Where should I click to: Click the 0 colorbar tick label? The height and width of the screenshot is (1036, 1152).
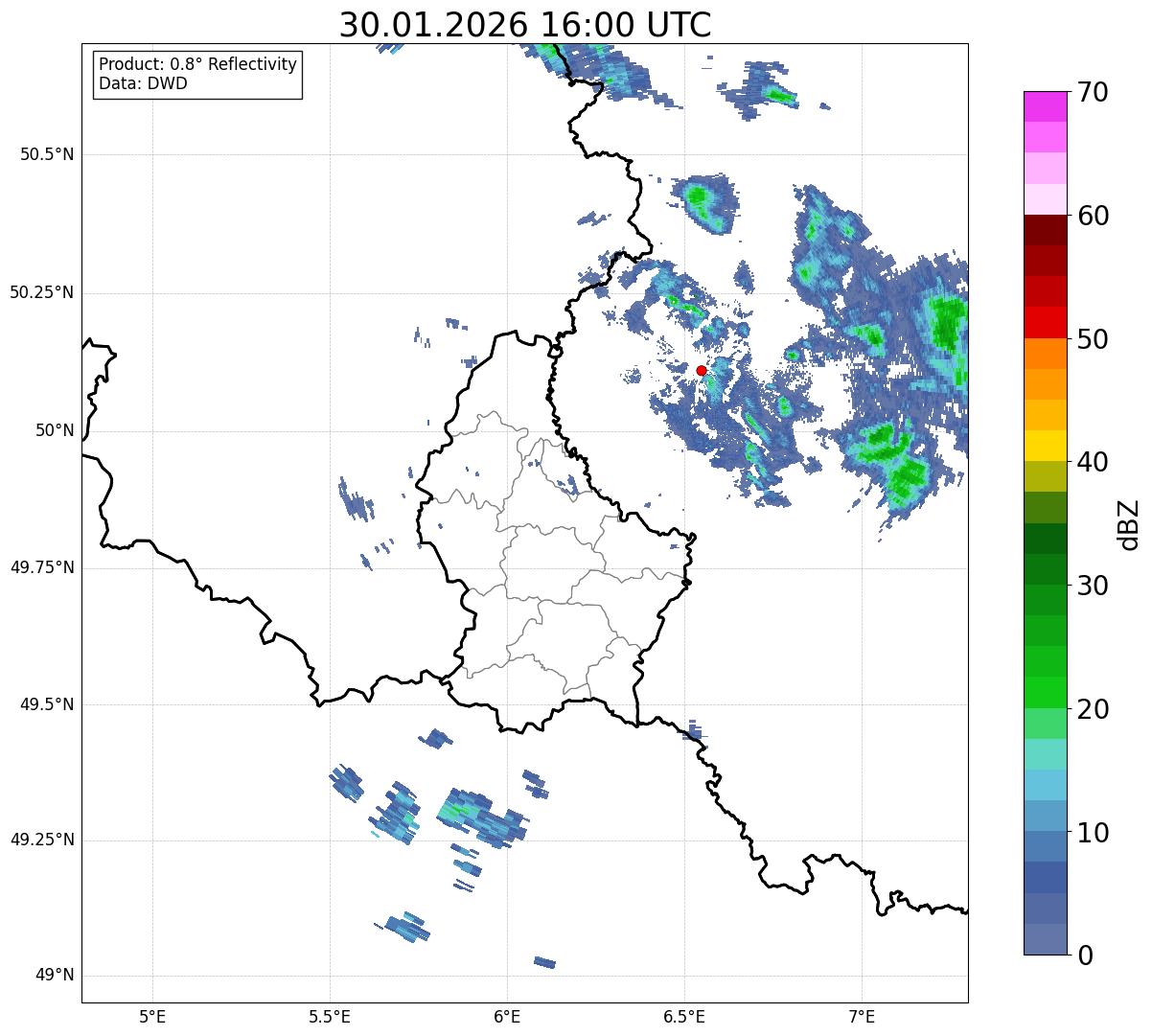point(1086,955)
